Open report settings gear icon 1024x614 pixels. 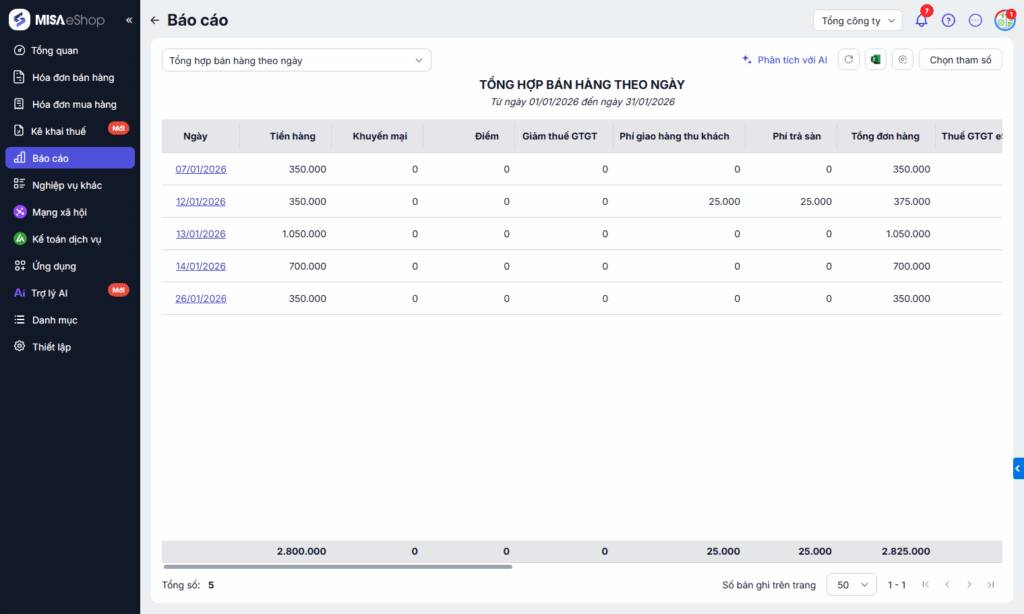[902, 60]
